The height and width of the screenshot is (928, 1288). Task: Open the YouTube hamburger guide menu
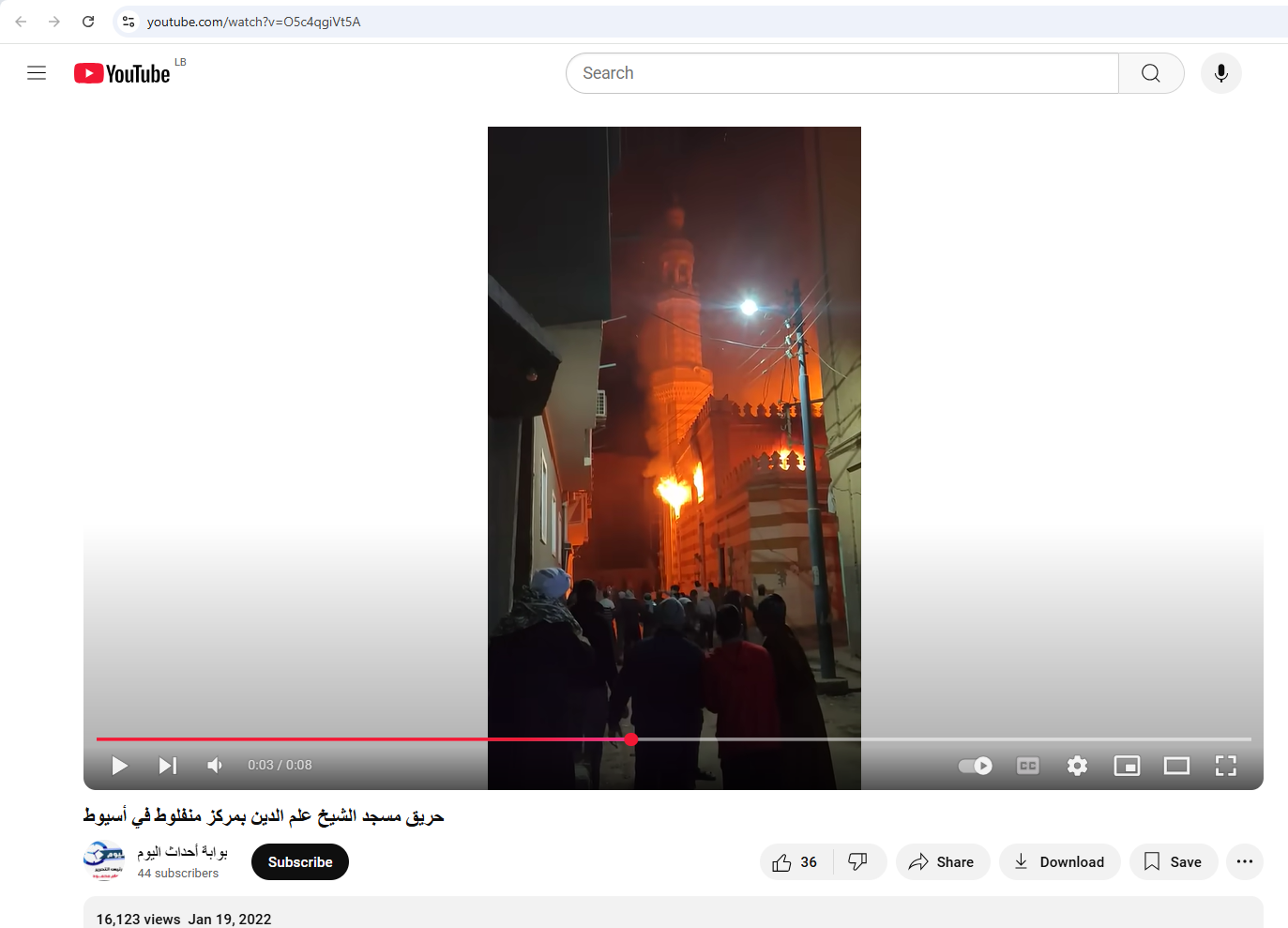[x=37, y=73]
